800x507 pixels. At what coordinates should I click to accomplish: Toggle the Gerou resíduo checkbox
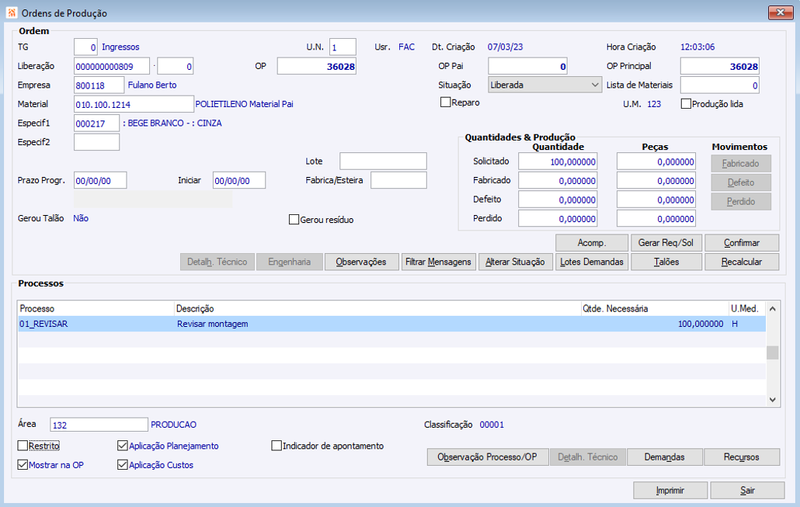click(294, 220)
